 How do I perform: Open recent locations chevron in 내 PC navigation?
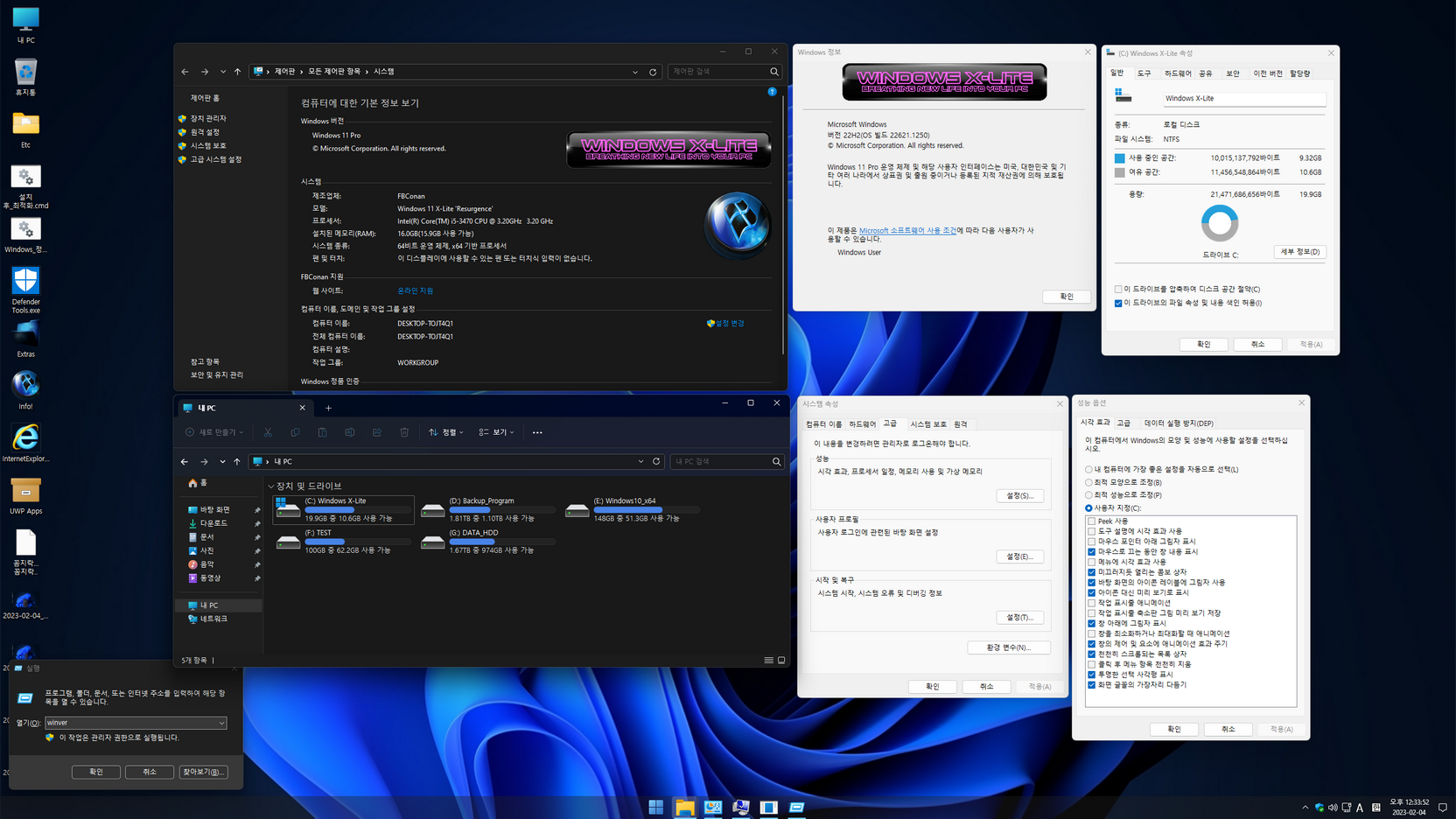coord(222,461)
